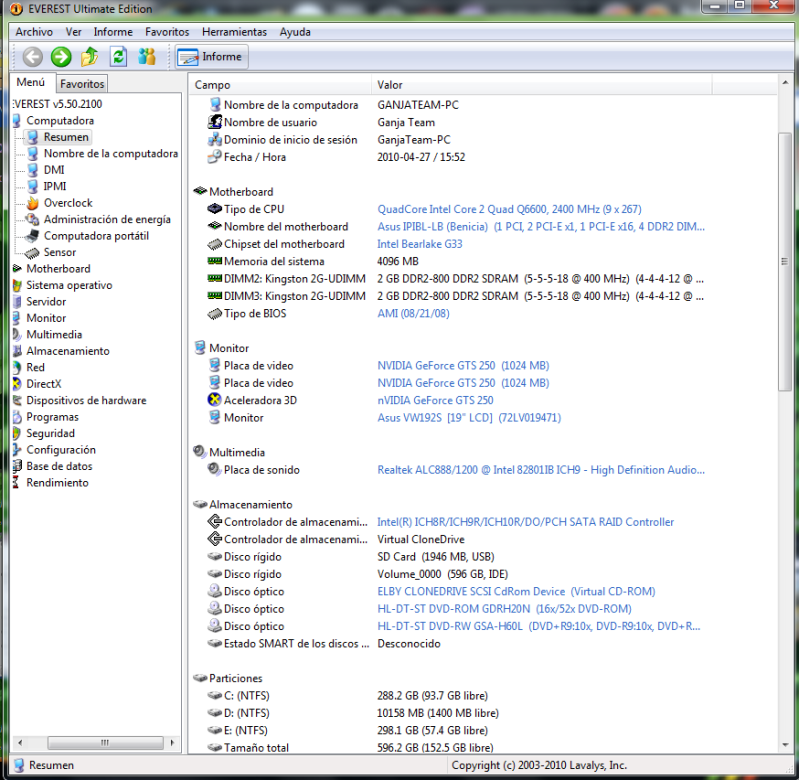This screenshot has width=799, height=780.
Task: Click the scroll down arrow of details pane
Action: pos(785,745)
